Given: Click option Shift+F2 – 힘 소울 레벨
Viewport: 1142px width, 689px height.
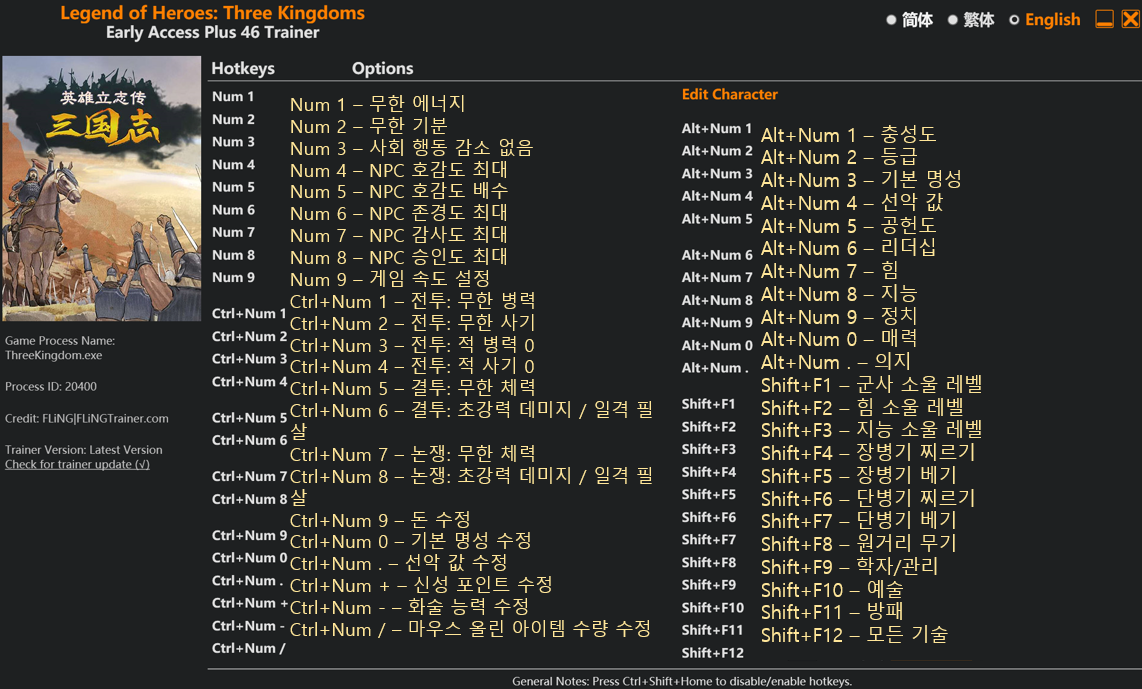Looking at the screenshot, I should (862, 408).
